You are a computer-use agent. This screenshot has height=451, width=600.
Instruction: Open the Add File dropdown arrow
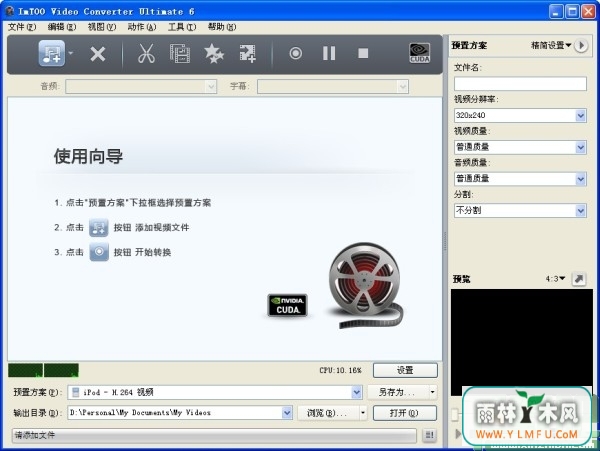click(70, 53)
